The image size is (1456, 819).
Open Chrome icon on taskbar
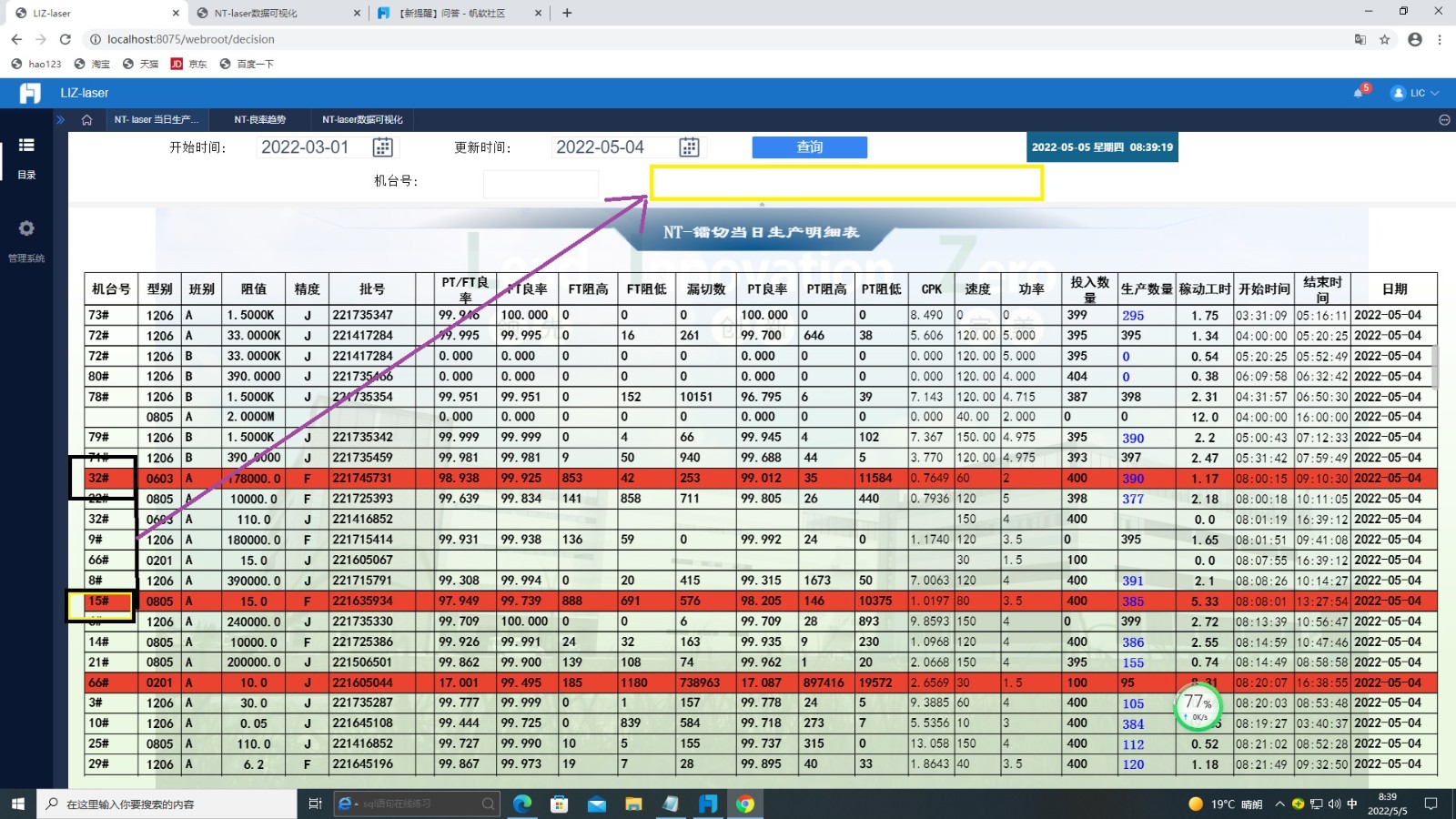(745, 804)
